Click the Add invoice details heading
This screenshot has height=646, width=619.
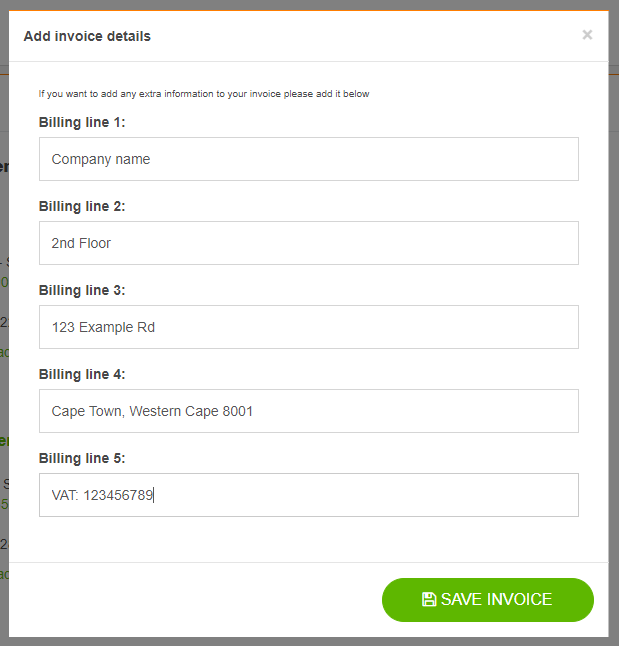[x=87, y=36]
